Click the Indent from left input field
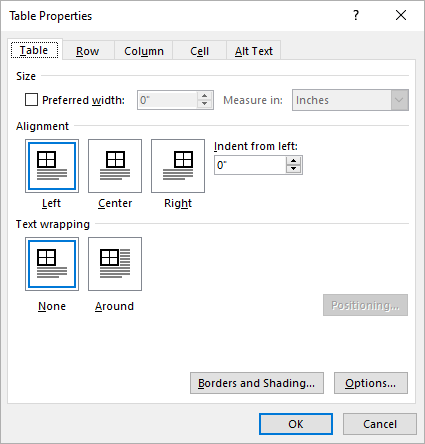425x444 pixels. tap(250, 165)
